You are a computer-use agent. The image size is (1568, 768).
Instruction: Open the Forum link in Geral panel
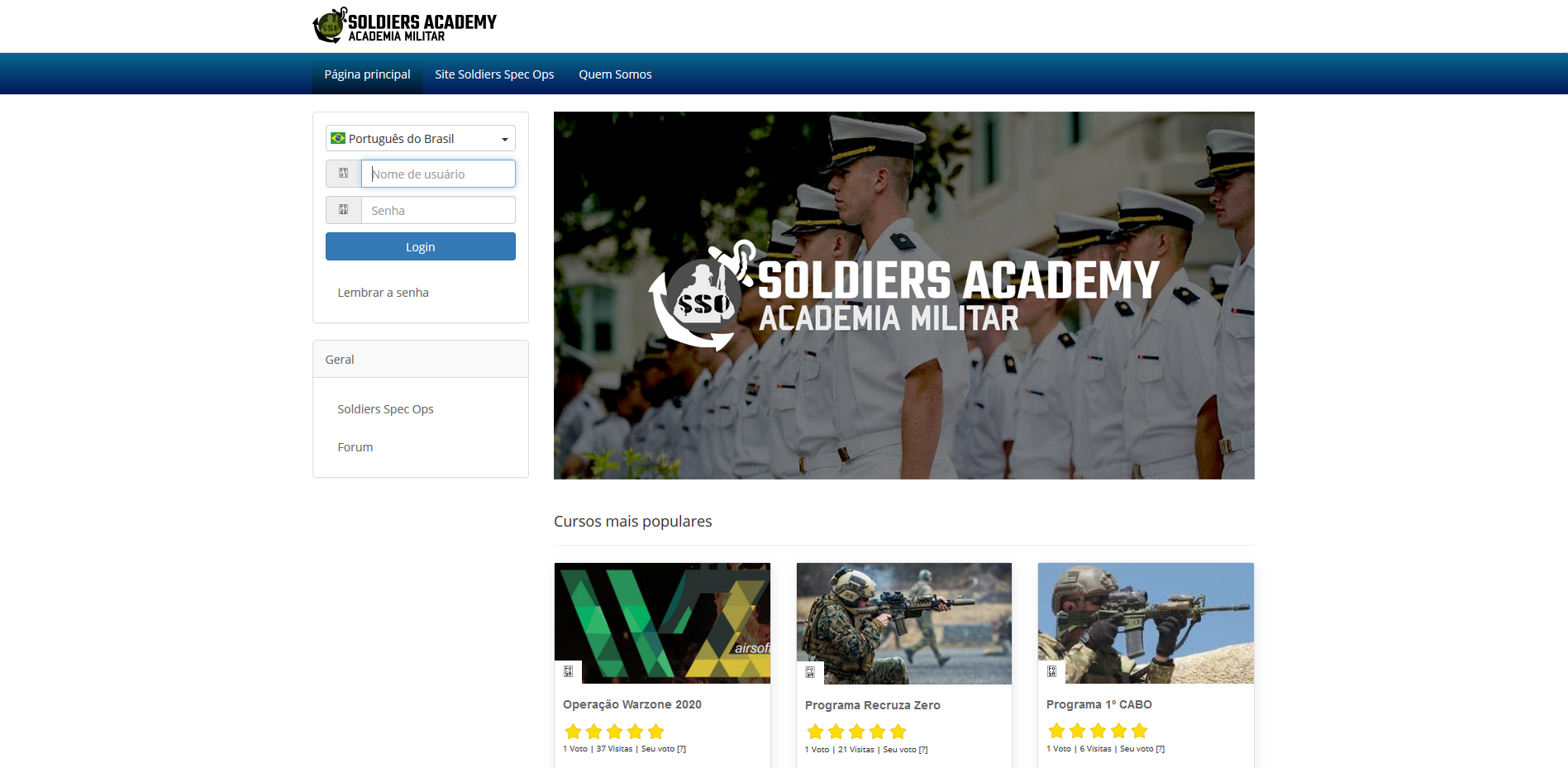(355, 447)
